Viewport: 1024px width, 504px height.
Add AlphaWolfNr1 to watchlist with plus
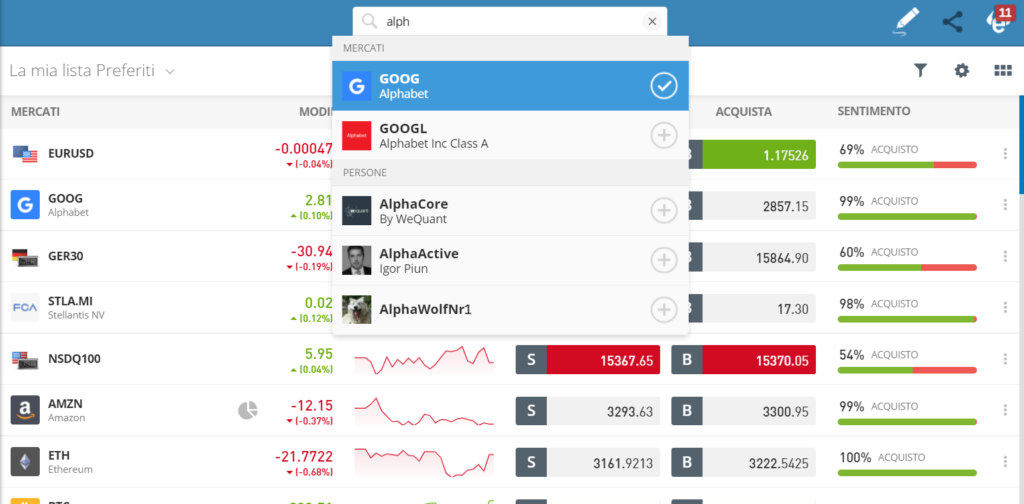tap(664, 310)
